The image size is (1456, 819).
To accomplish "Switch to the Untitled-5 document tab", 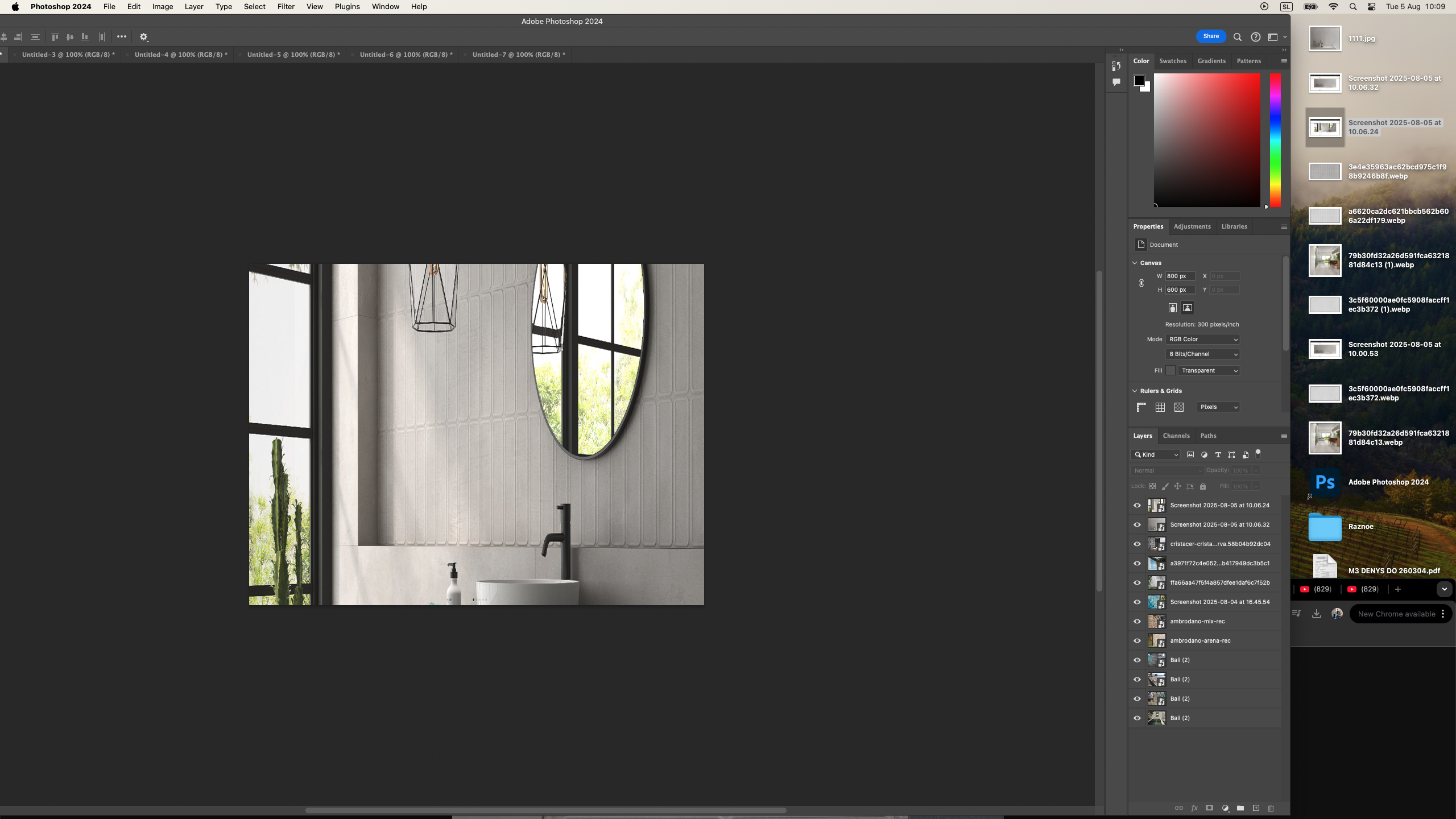I will [x=293, y=55].
